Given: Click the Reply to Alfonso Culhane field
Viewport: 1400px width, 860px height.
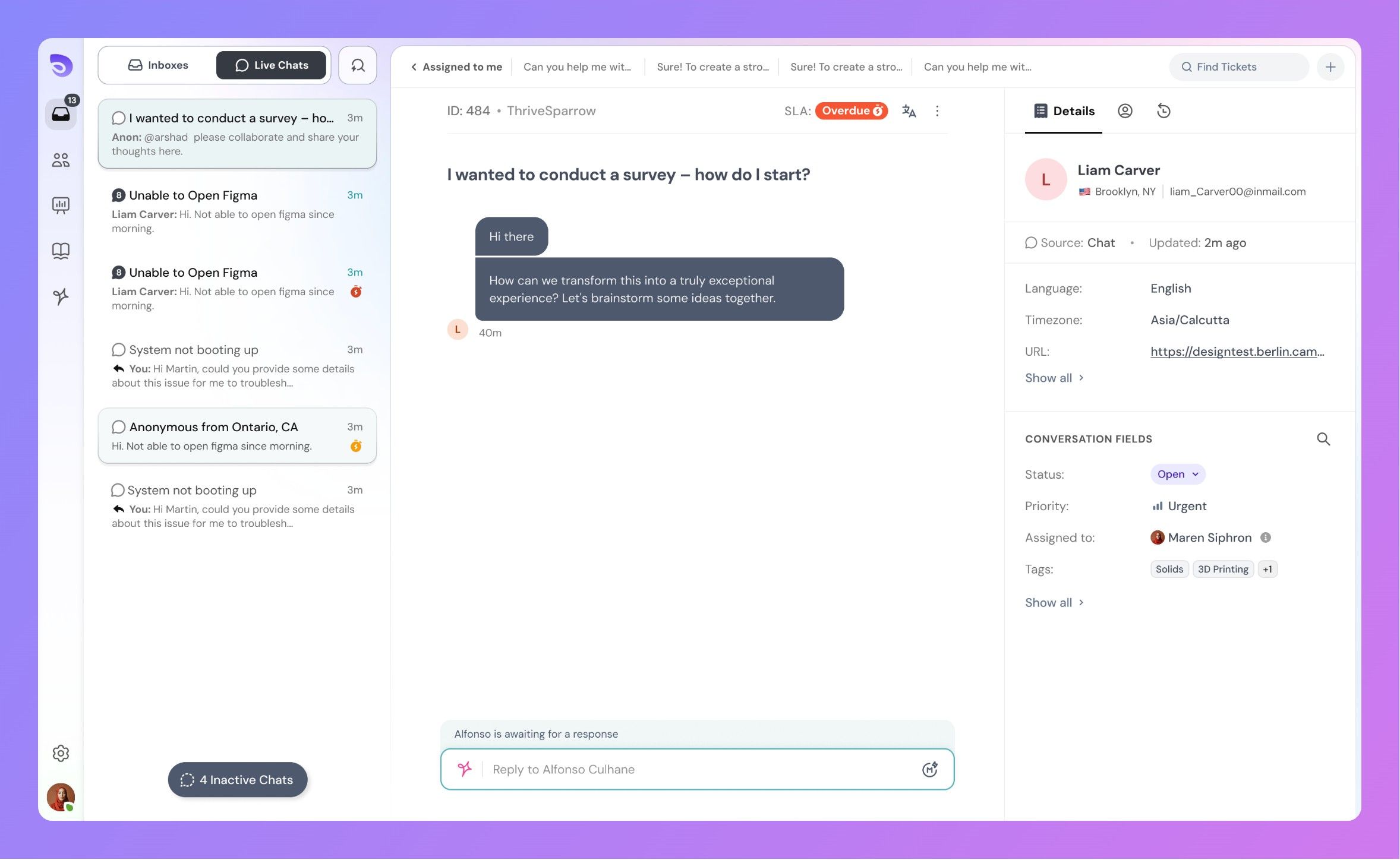Looking at the screenshot, I should [698, 769].
